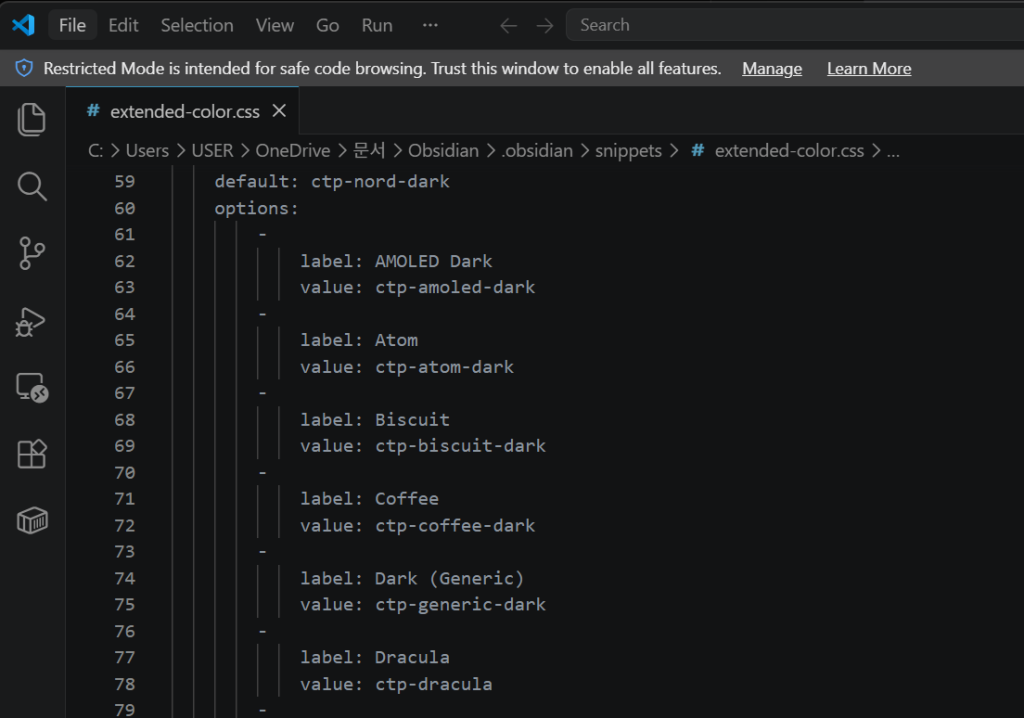Click 'value: ctp-generic-dark' text
This screenshot has height=718, width=1024.
tap(423, 605)
